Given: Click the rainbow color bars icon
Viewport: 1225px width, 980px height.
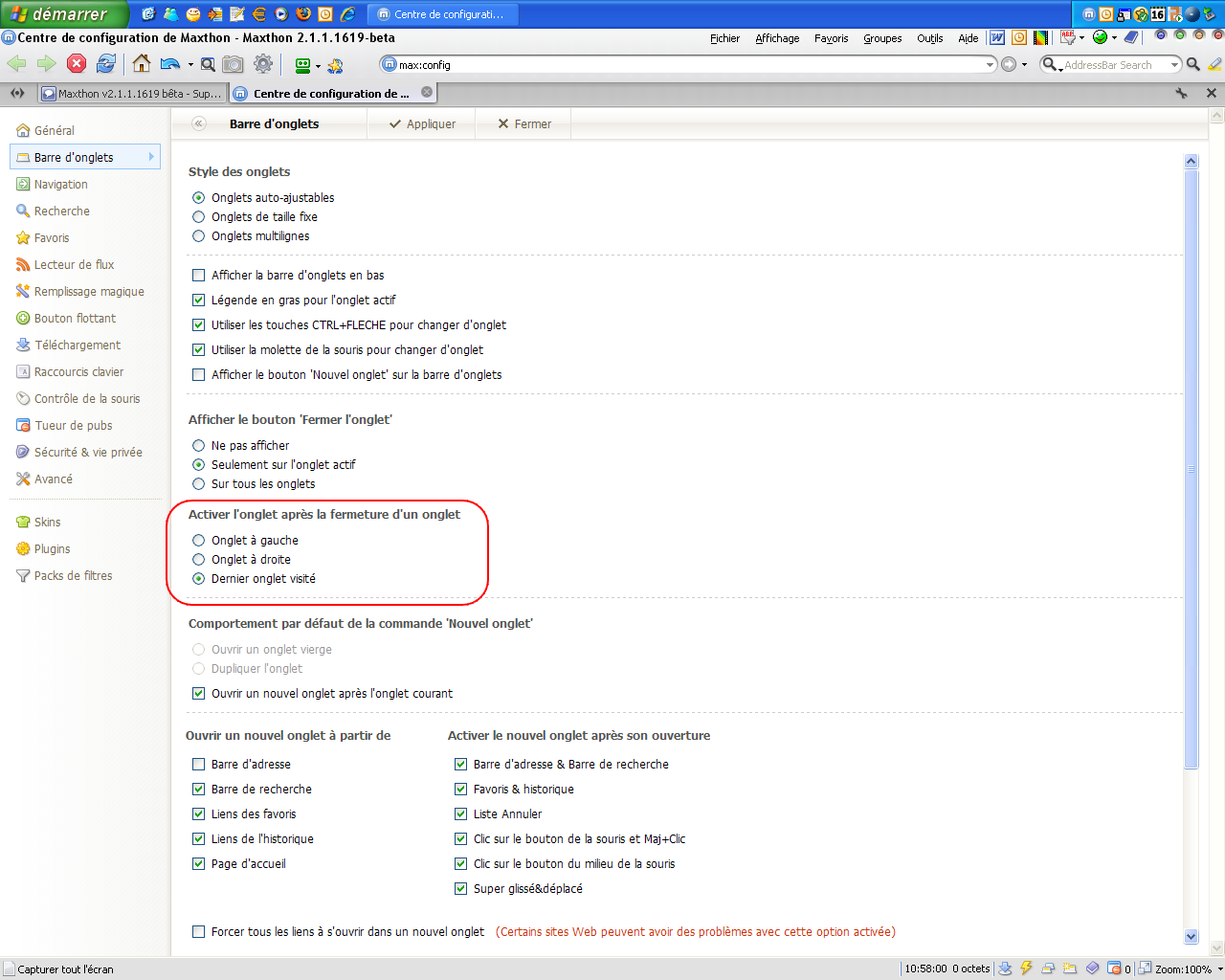Looking at the screenshot, I should (1041, 38).
